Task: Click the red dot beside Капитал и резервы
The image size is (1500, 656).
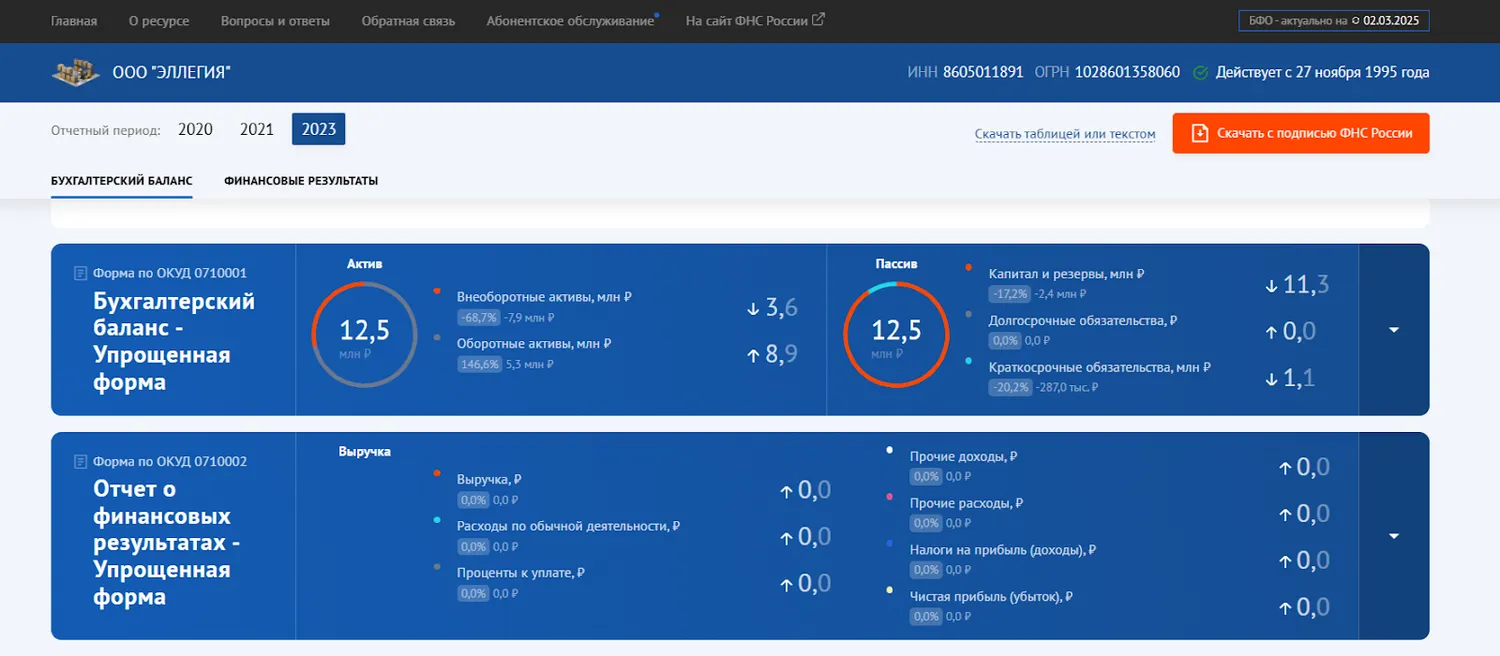Action: click(968, 267)
